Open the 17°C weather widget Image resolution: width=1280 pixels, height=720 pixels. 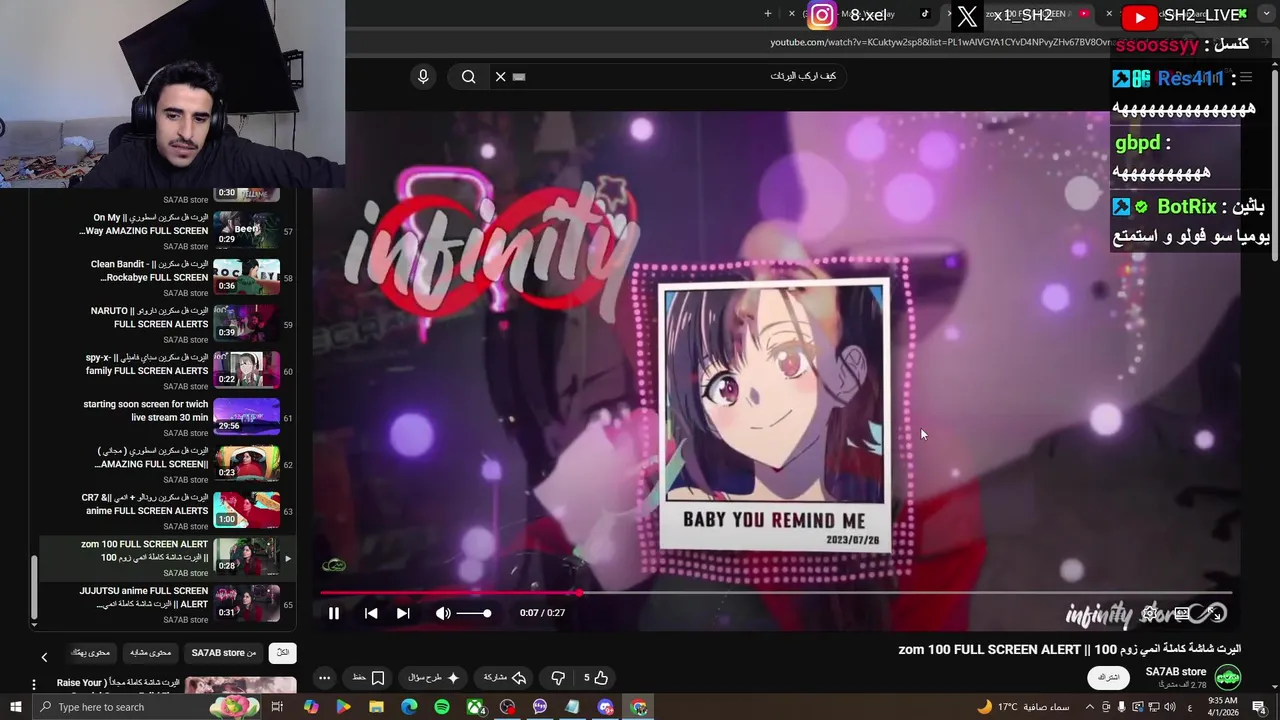click(1024, 707)
